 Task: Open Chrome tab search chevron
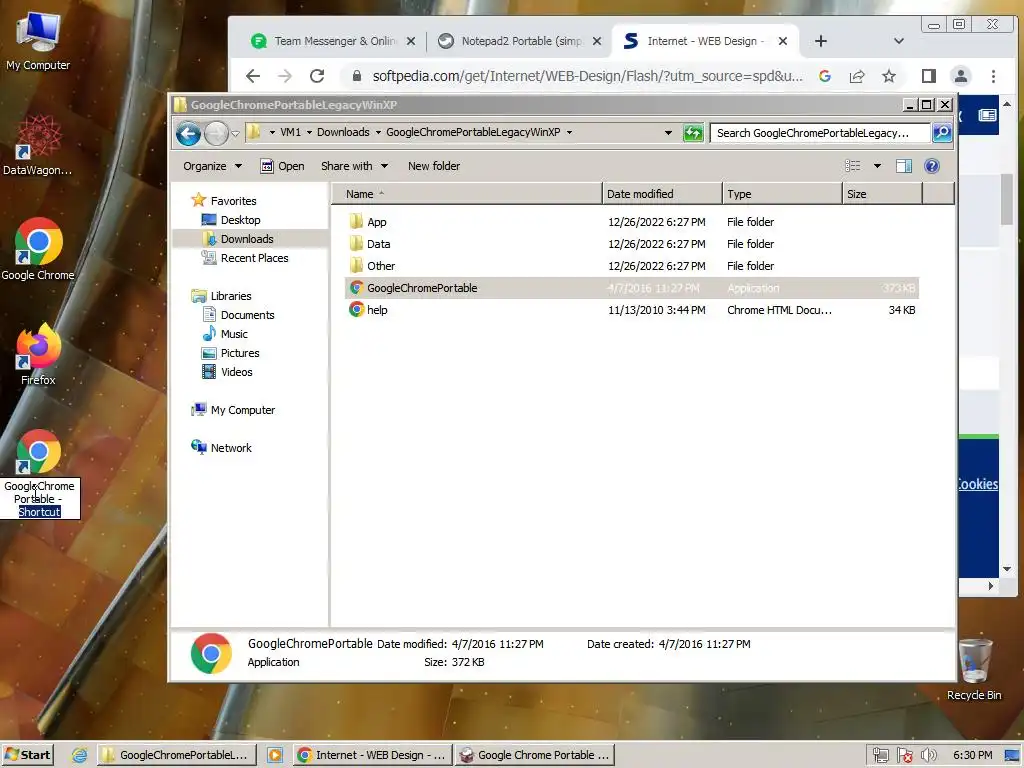899,41
